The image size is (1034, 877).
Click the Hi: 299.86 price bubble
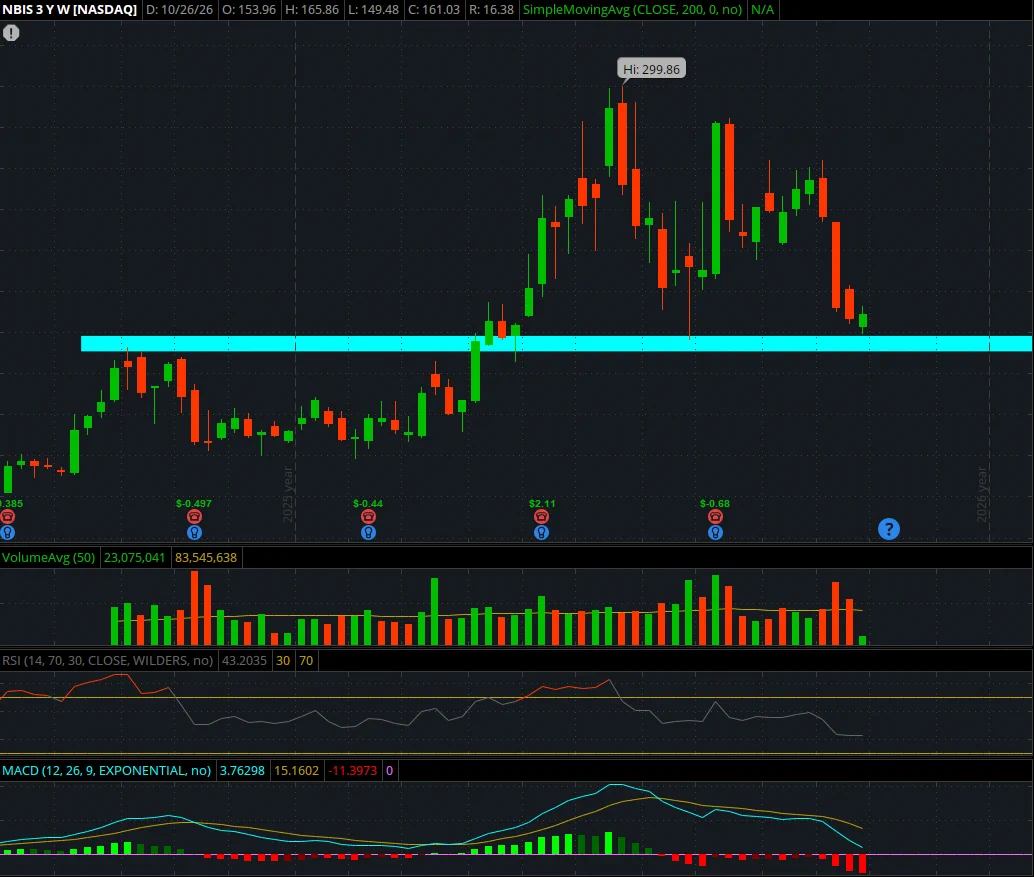tap(651, 69)
